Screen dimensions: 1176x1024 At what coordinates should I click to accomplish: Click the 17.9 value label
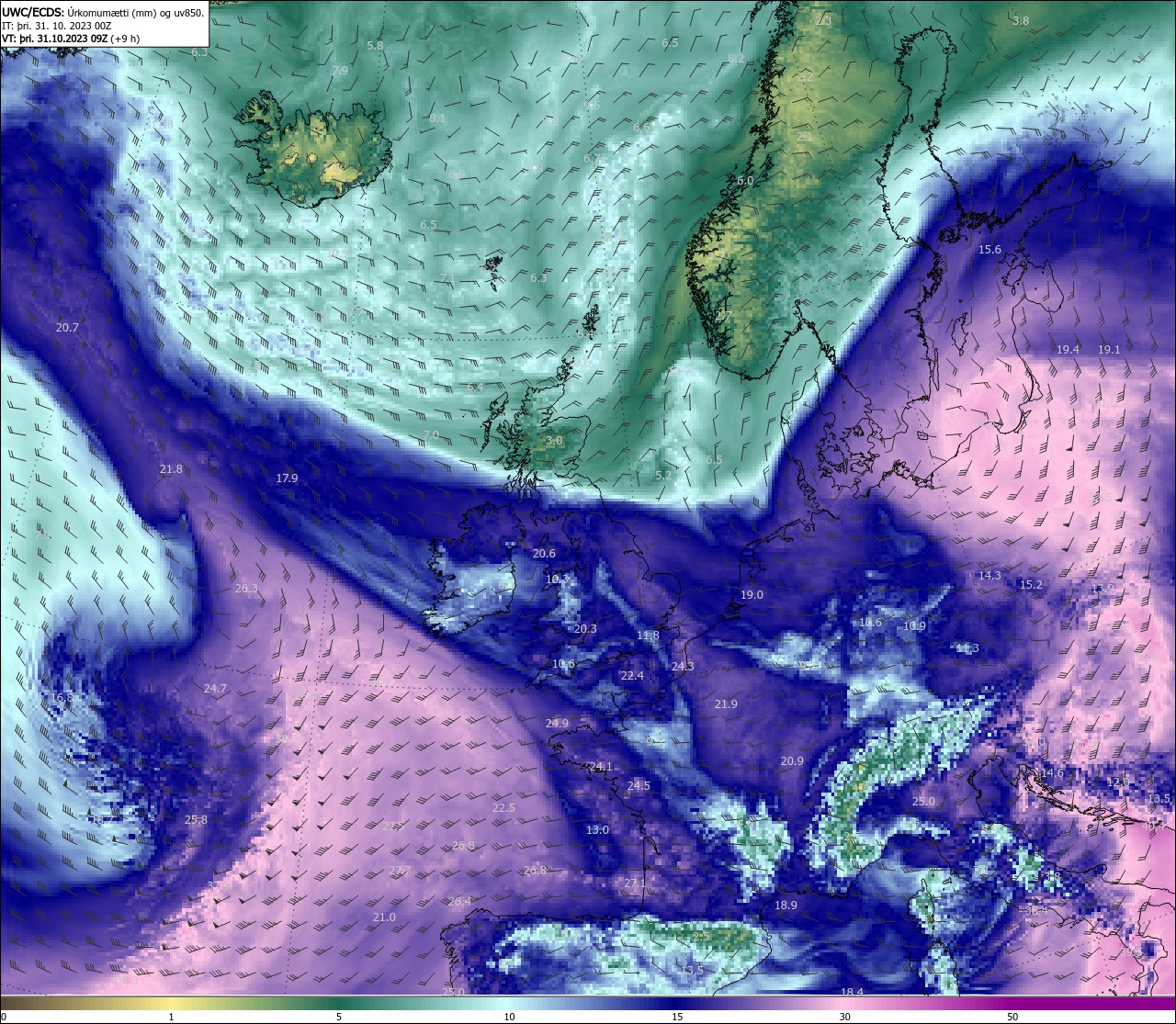tap(287, 478)
